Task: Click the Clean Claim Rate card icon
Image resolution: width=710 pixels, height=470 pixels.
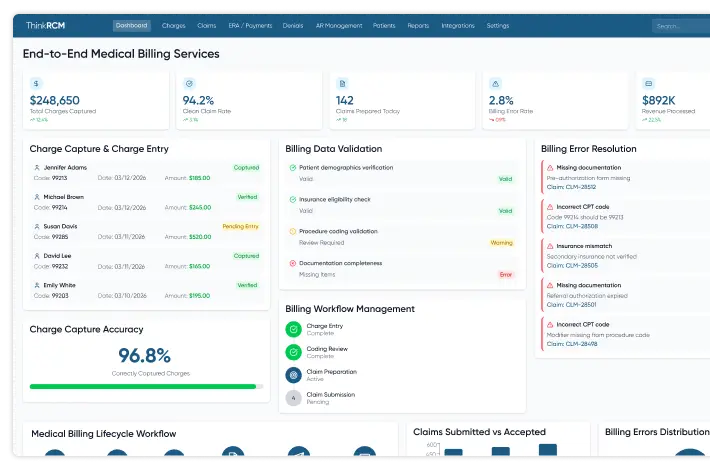Action: click(x=189, y=83)
